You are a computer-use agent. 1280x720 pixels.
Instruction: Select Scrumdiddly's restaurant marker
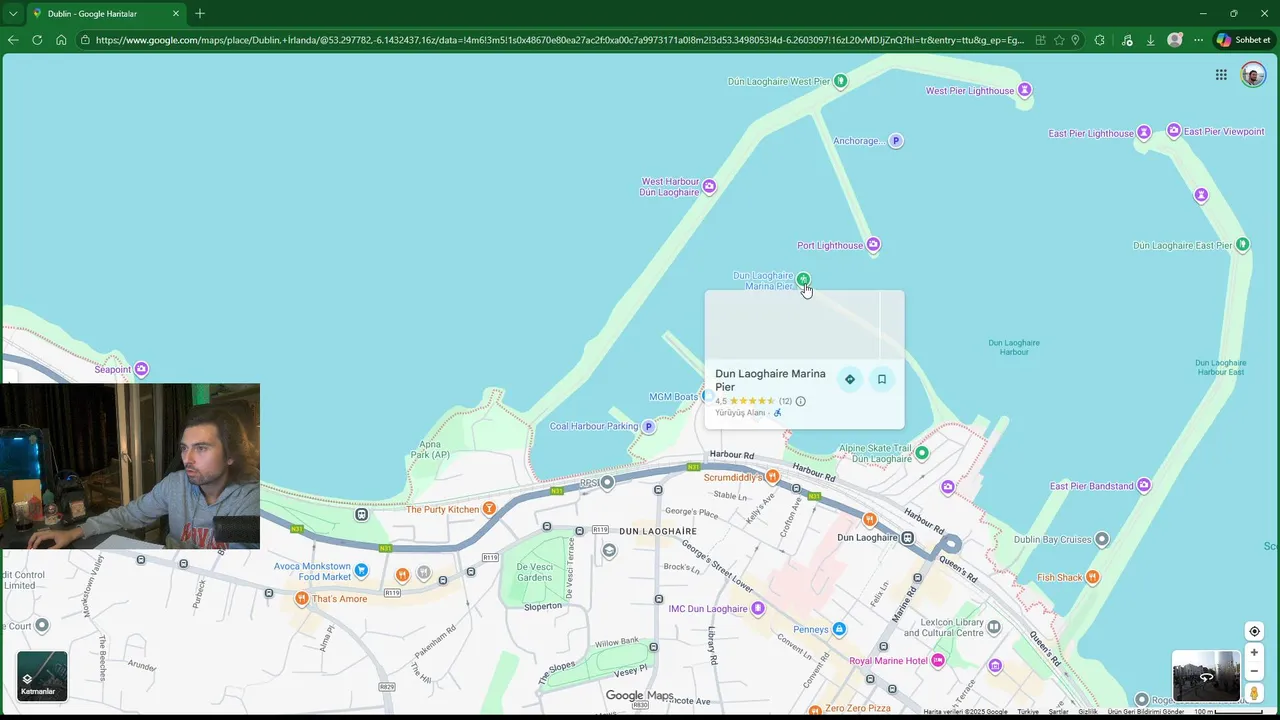772,477
